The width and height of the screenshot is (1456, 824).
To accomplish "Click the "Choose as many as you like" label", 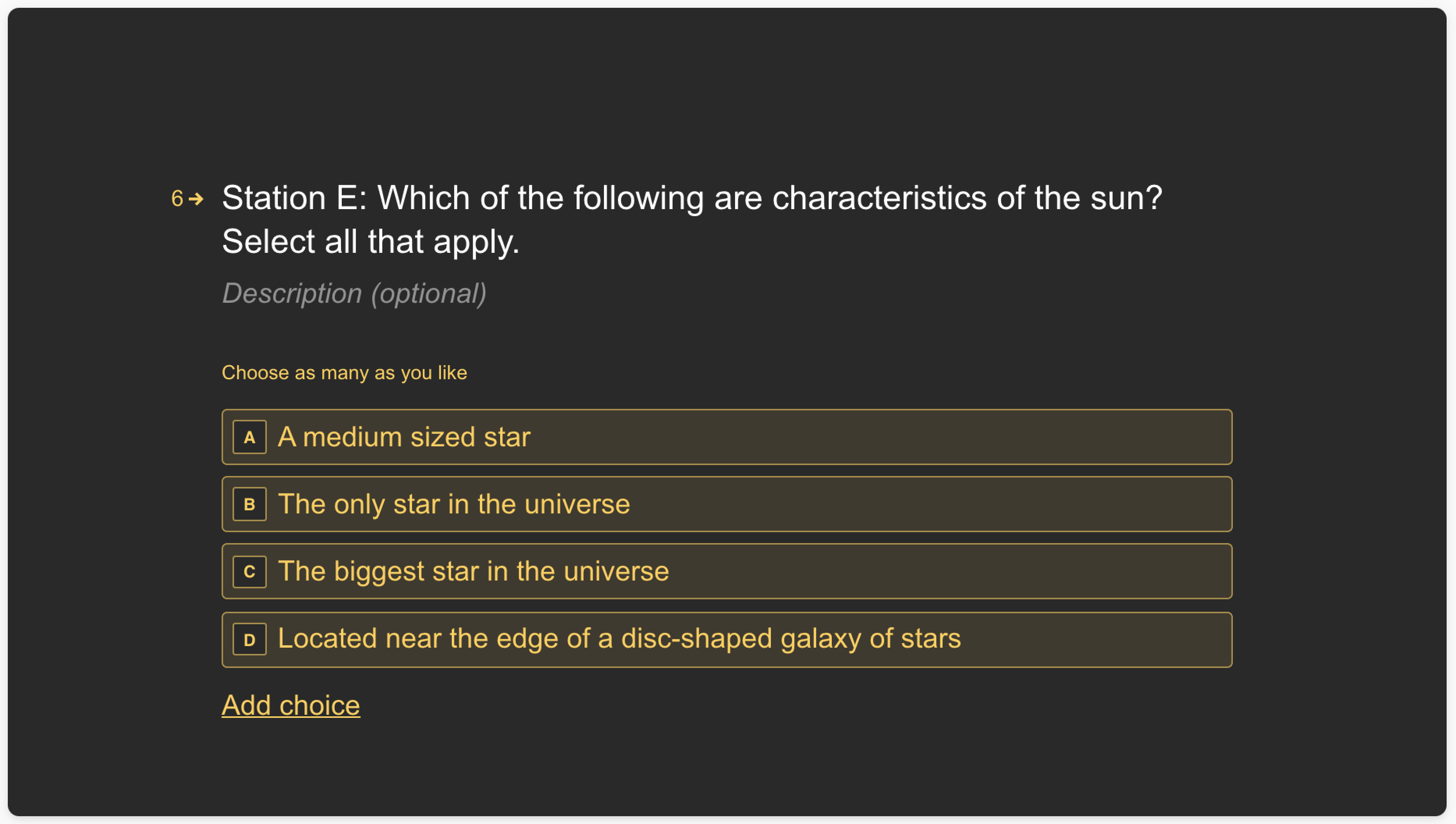I will [x=344, y=373].
